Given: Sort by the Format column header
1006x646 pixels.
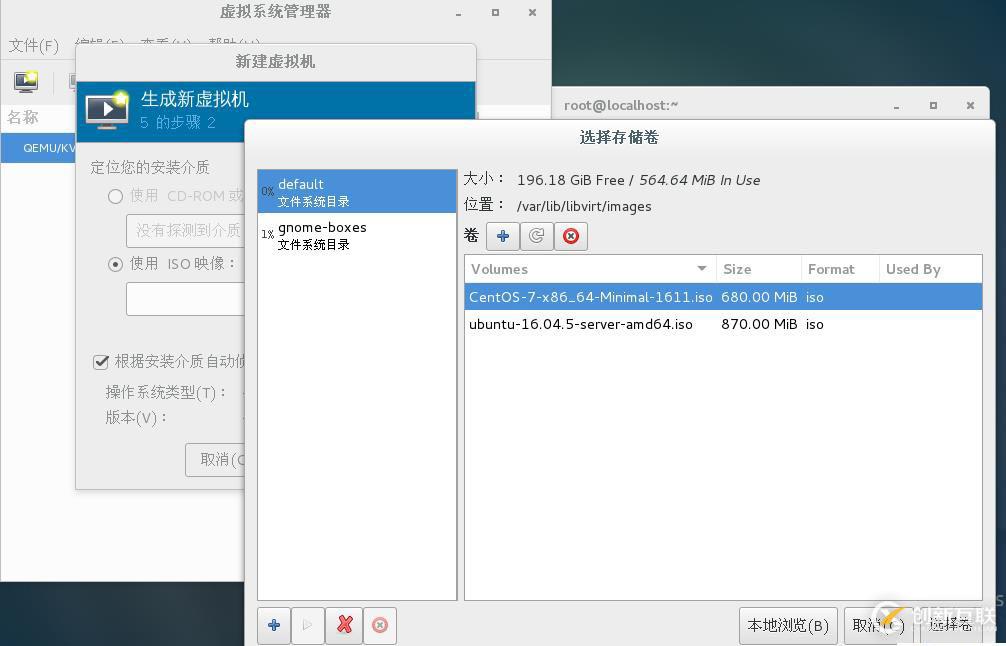Looking at the screenshot, I should 840,269.
